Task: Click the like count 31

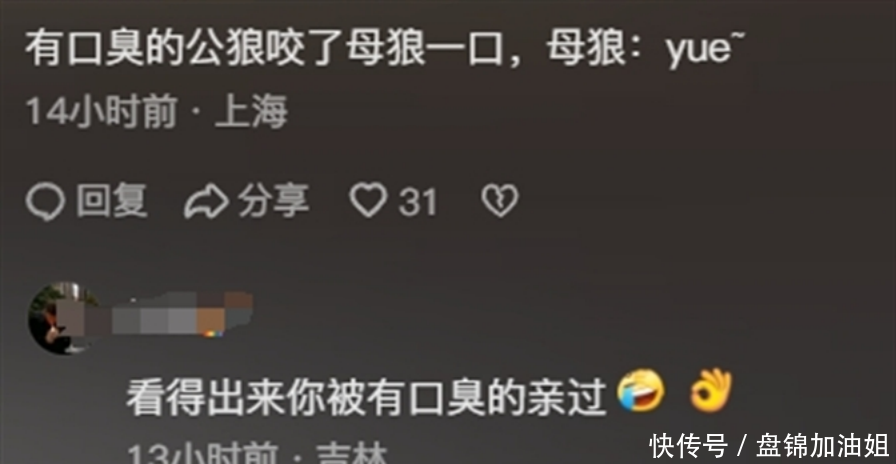Action: (x=418, y=202)
